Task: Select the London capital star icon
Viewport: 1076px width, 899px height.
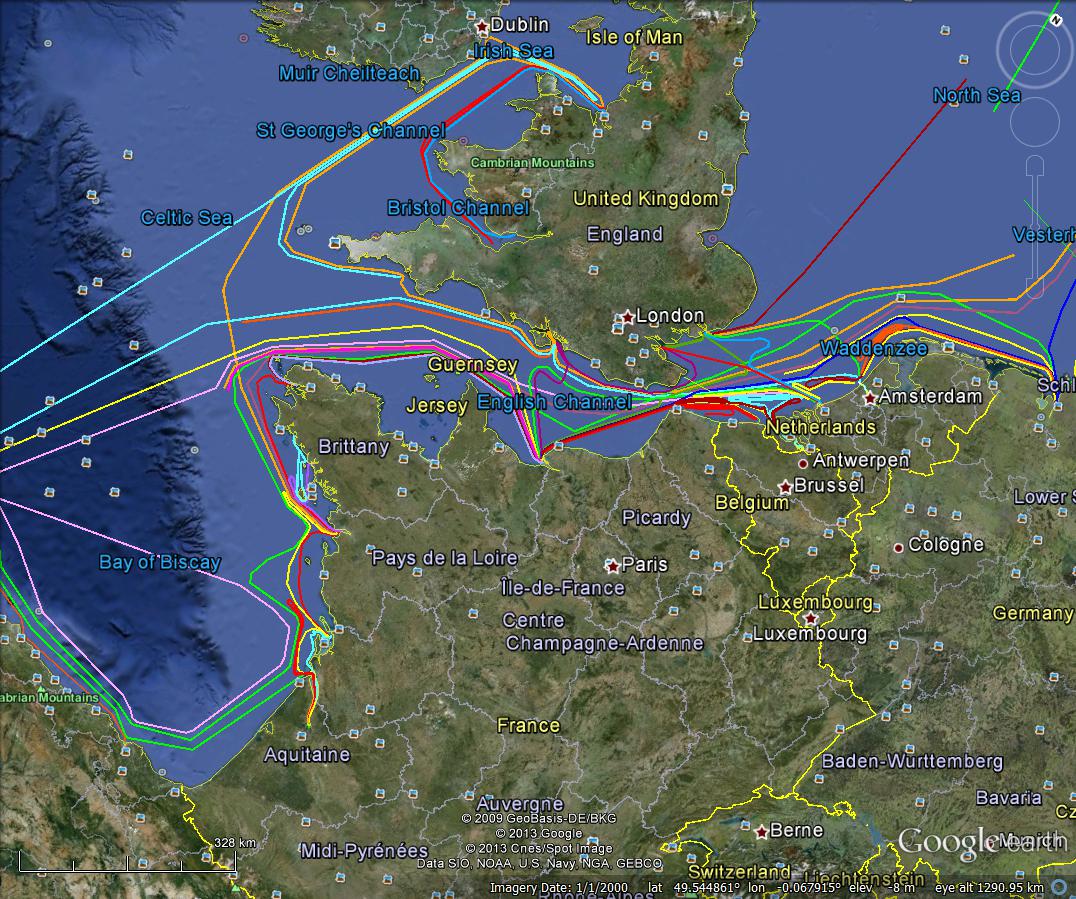Action: 627,316
